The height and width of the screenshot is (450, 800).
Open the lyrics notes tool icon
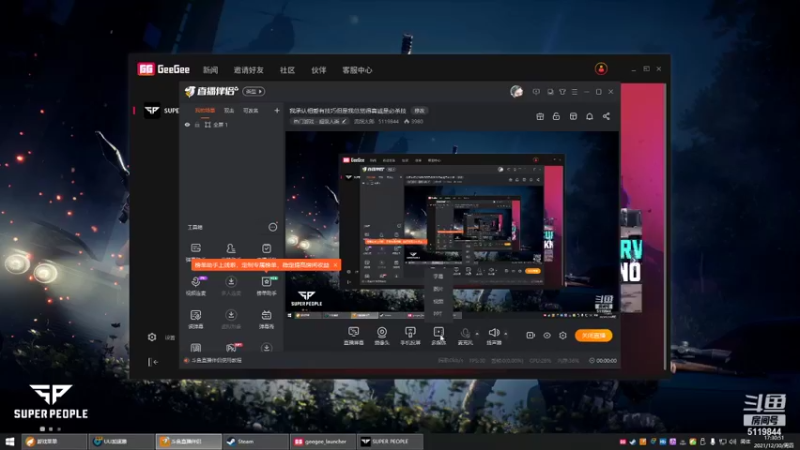click(x=196, y=319)
